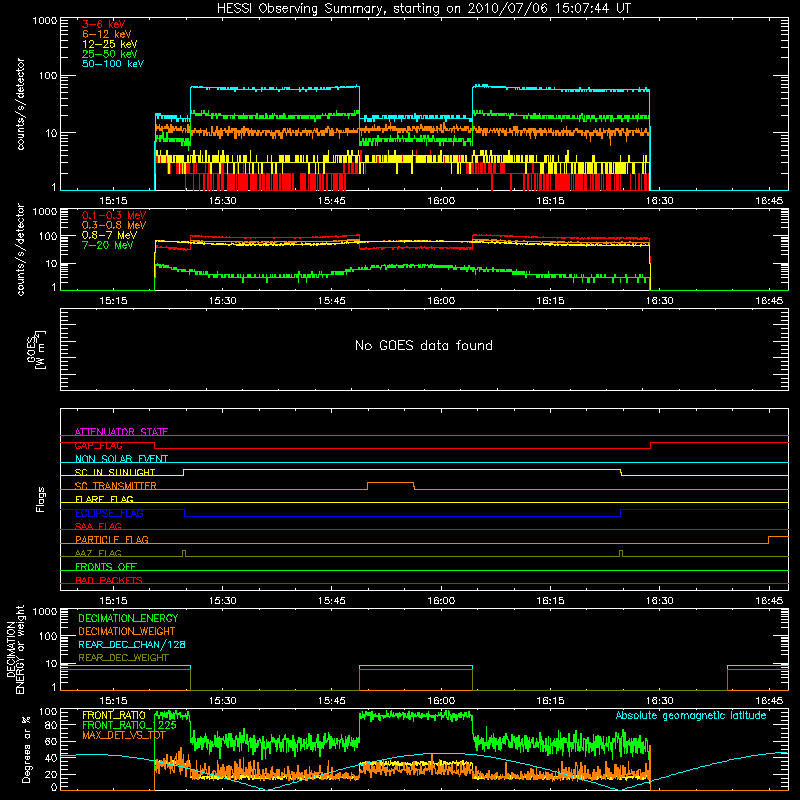Select the SAA_FLAG label
800x800 pixels.
tap(98, 526)
